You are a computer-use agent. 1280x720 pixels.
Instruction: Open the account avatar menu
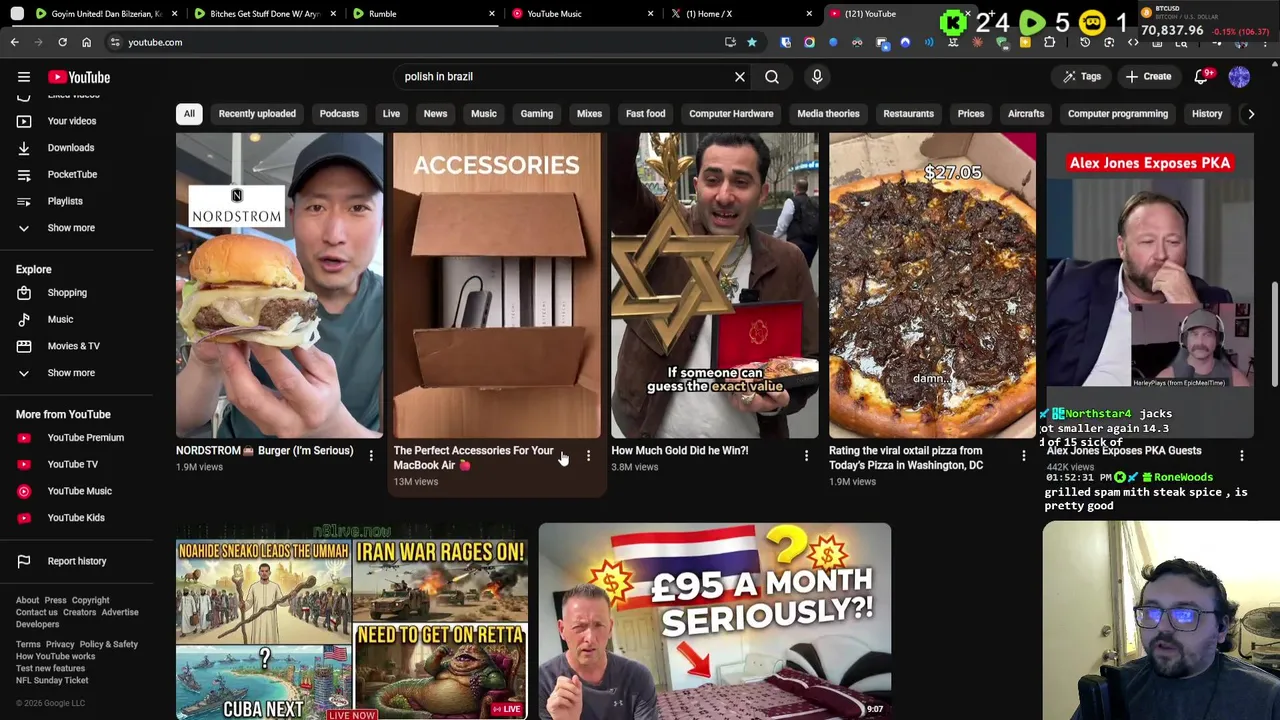tap(1239, 77)
